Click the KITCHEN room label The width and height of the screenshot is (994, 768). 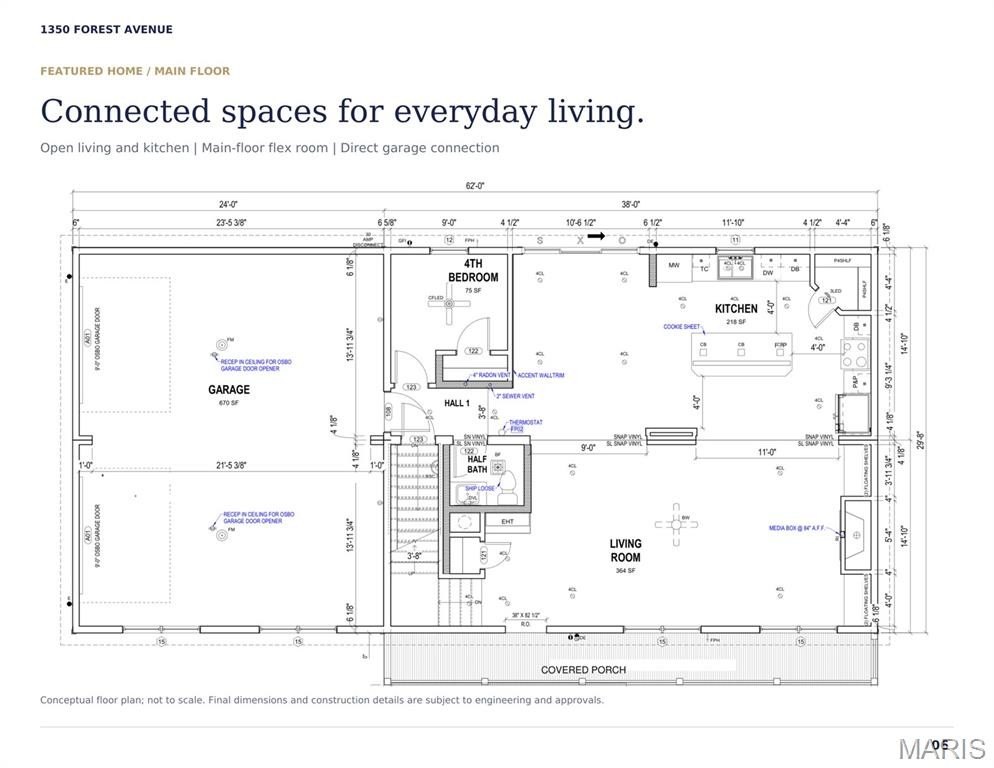[736, 309]
